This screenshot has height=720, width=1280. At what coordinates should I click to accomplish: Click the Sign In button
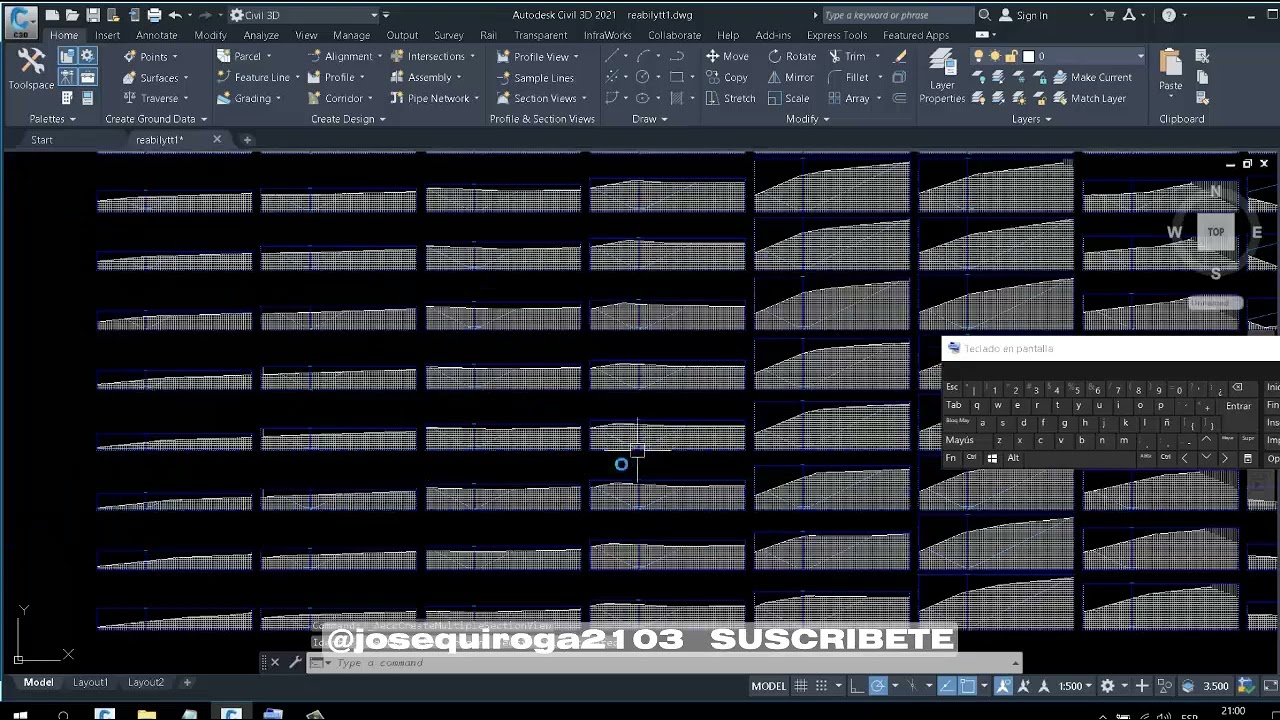pos(1024,15)
